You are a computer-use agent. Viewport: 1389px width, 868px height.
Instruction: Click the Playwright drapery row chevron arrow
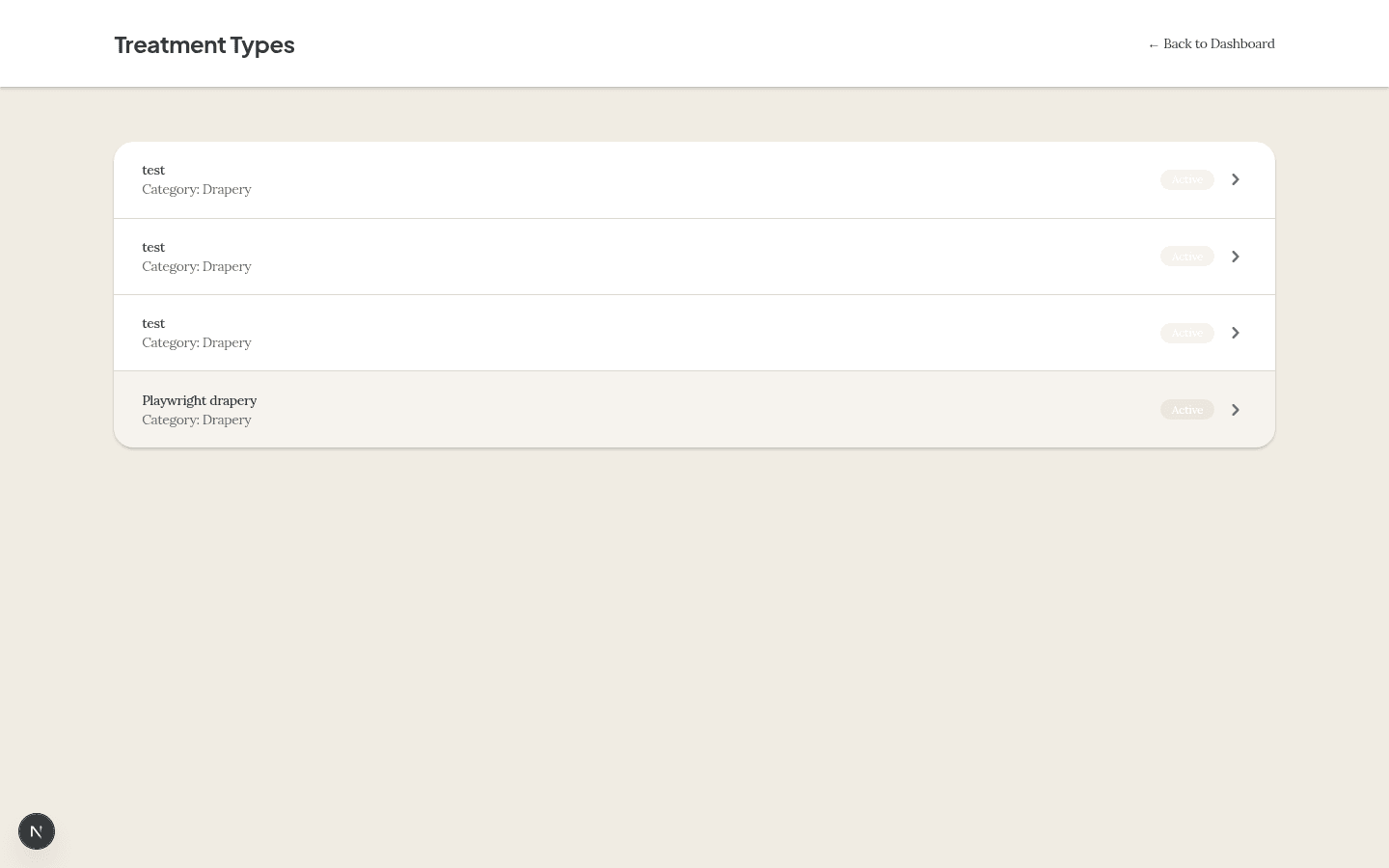[x=1235, y=410]
